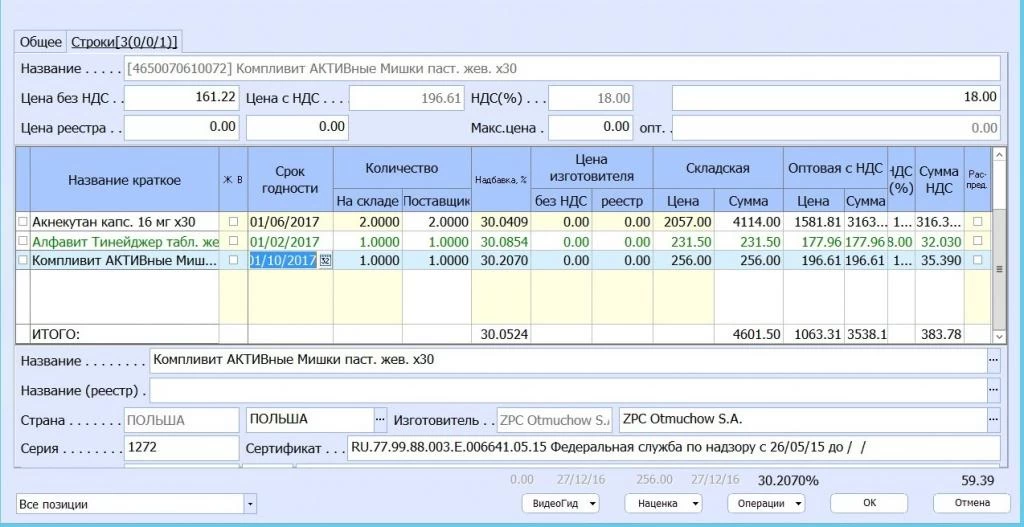Click total warehouse sum 4601.50
This screenshot has width=1024, height=527.
tap(748, 334)
